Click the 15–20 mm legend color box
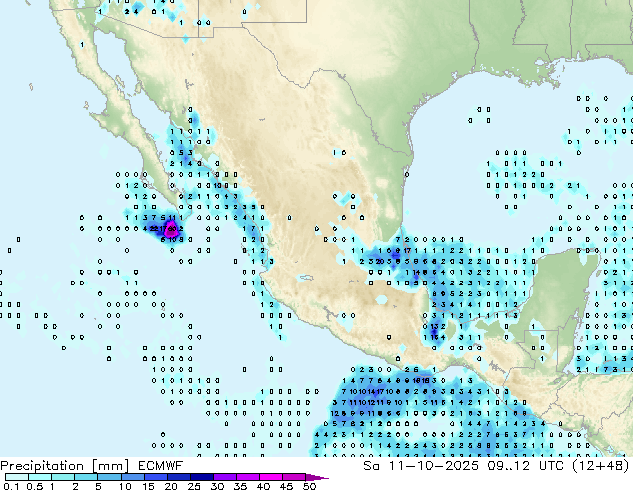 coord(155,477)
